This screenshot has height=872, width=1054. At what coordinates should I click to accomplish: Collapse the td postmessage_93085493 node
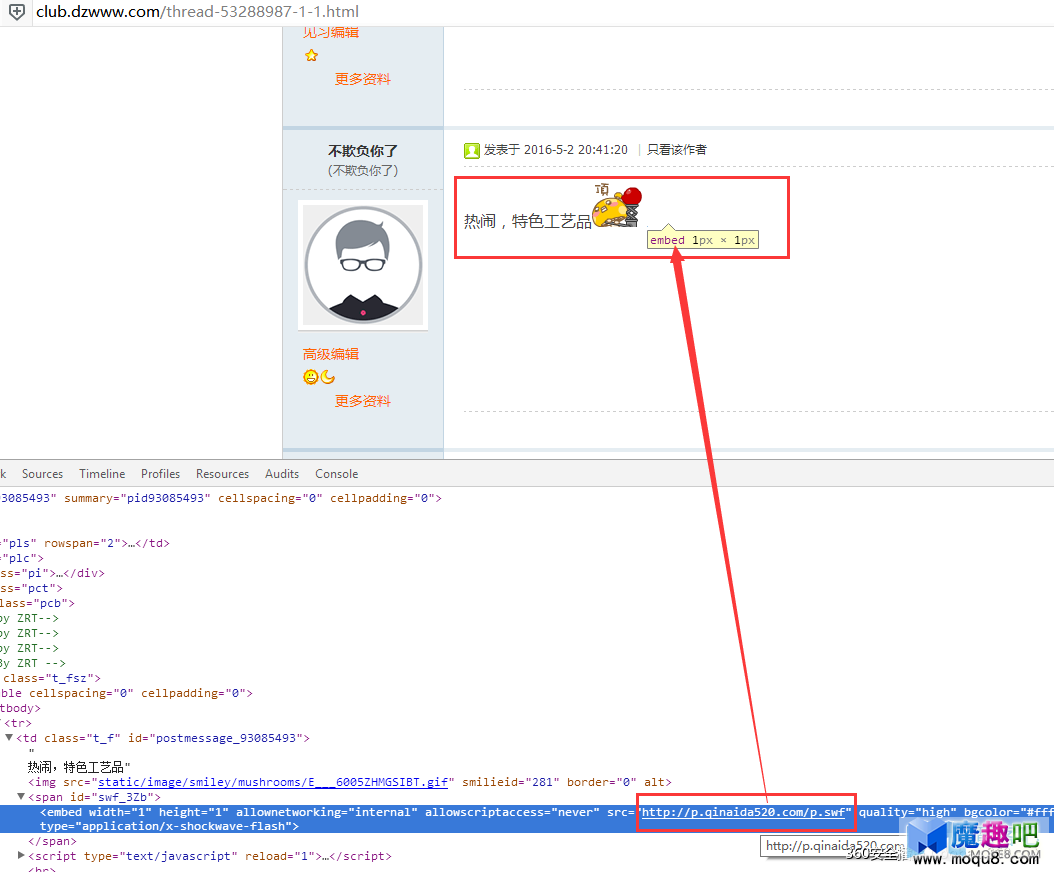coord(9,738)
